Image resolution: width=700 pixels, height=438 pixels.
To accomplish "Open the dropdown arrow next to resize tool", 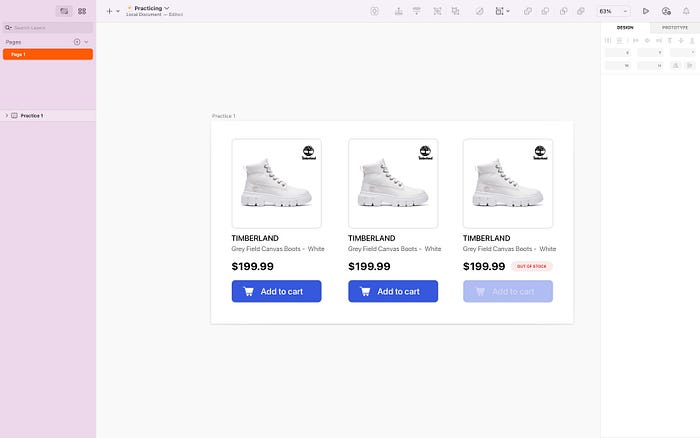I will pyautogui.click(x=508, y=11).
